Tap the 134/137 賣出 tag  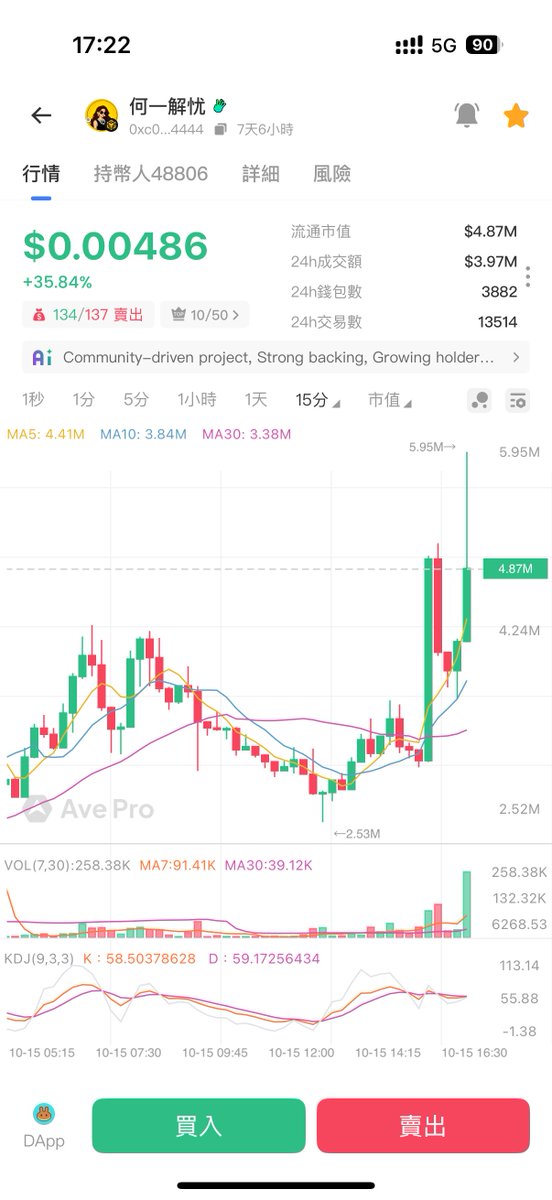(x=86, y=315)
